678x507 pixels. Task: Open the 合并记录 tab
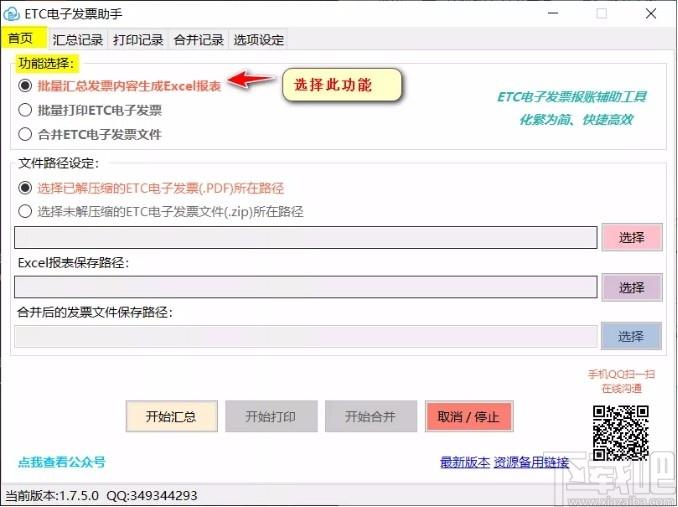click(x=198, y=40)
